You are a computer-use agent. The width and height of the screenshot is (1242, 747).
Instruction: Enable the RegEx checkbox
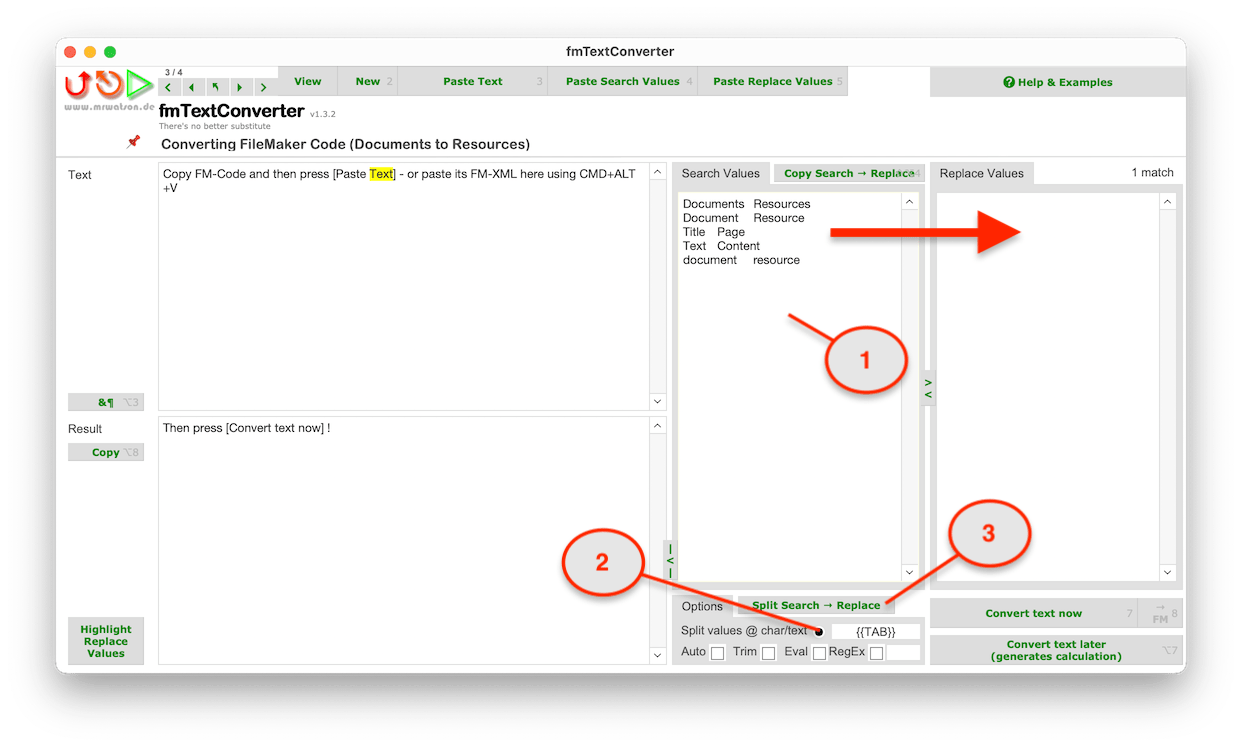pyautogui.click(x=876, y=653)
